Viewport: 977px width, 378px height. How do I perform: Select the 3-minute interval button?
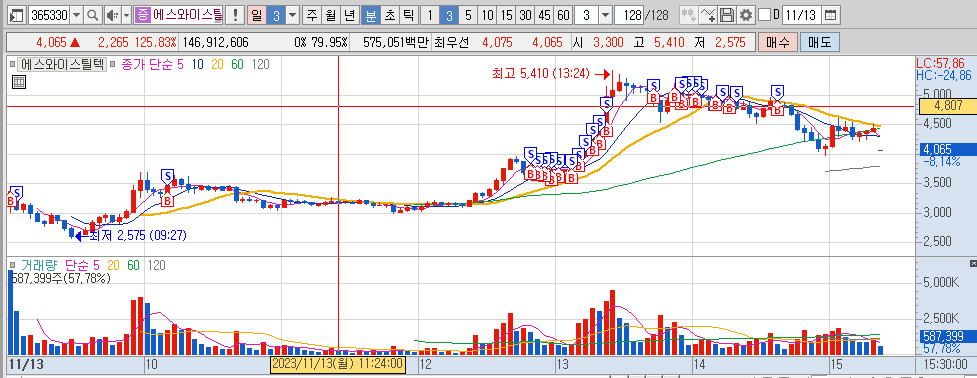pos(449,15)
